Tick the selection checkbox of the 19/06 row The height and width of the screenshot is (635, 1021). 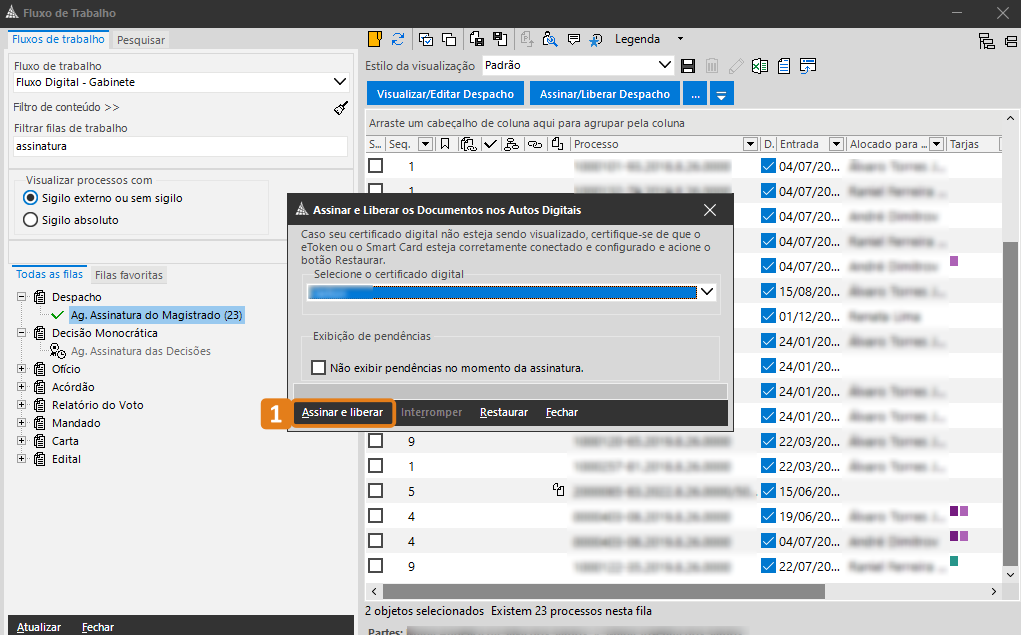[x=376, y=516]
